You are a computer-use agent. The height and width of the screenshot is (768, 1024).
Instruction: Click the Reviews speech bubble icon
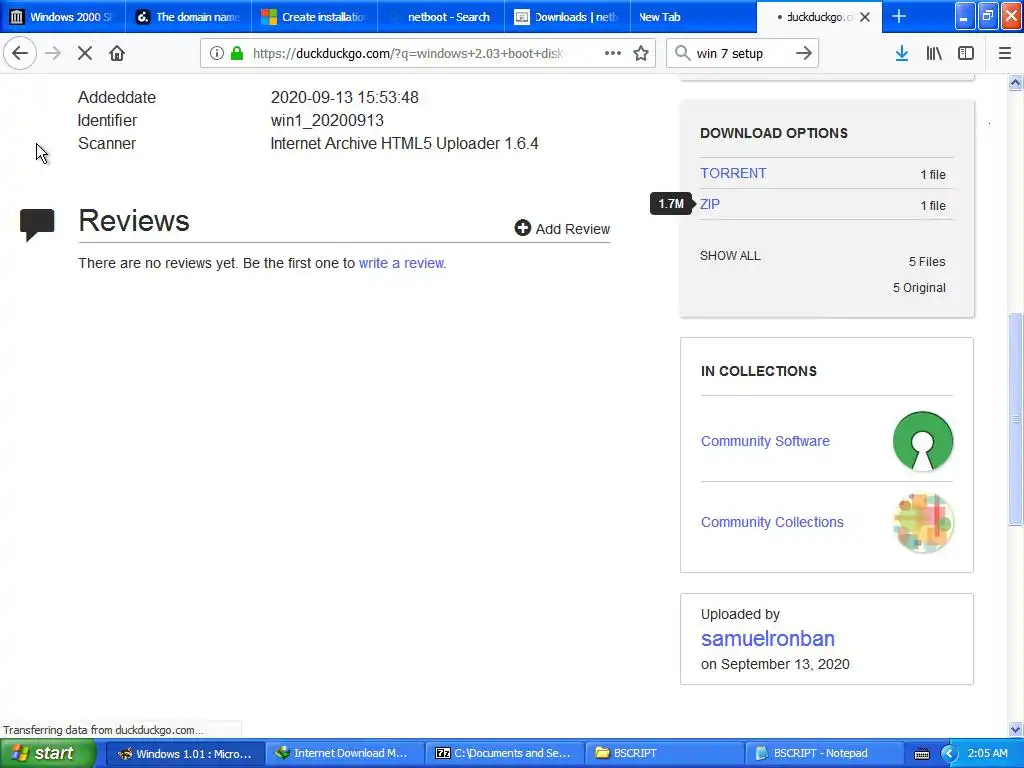(x=37, y=225)
